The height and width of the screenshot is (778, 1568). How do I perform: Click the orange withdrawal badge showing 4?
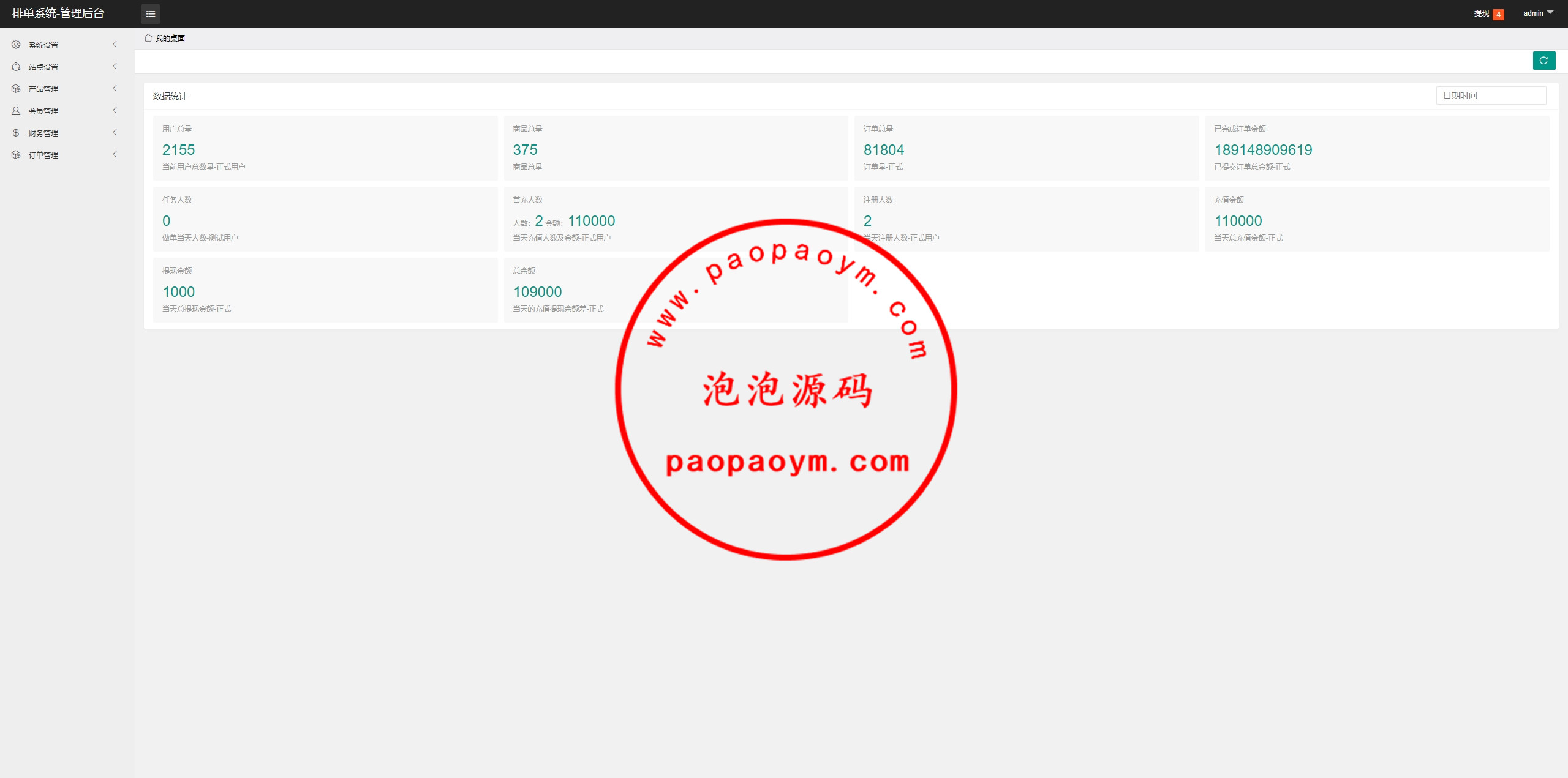coord(1498,15)
